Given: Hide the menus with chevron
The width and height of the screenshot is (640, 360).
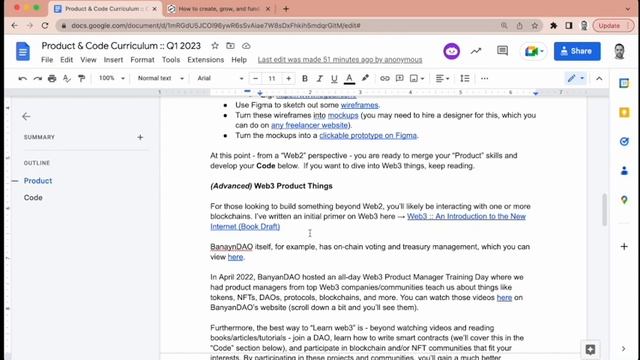Looking at the screenshot, I should [599, 78].
